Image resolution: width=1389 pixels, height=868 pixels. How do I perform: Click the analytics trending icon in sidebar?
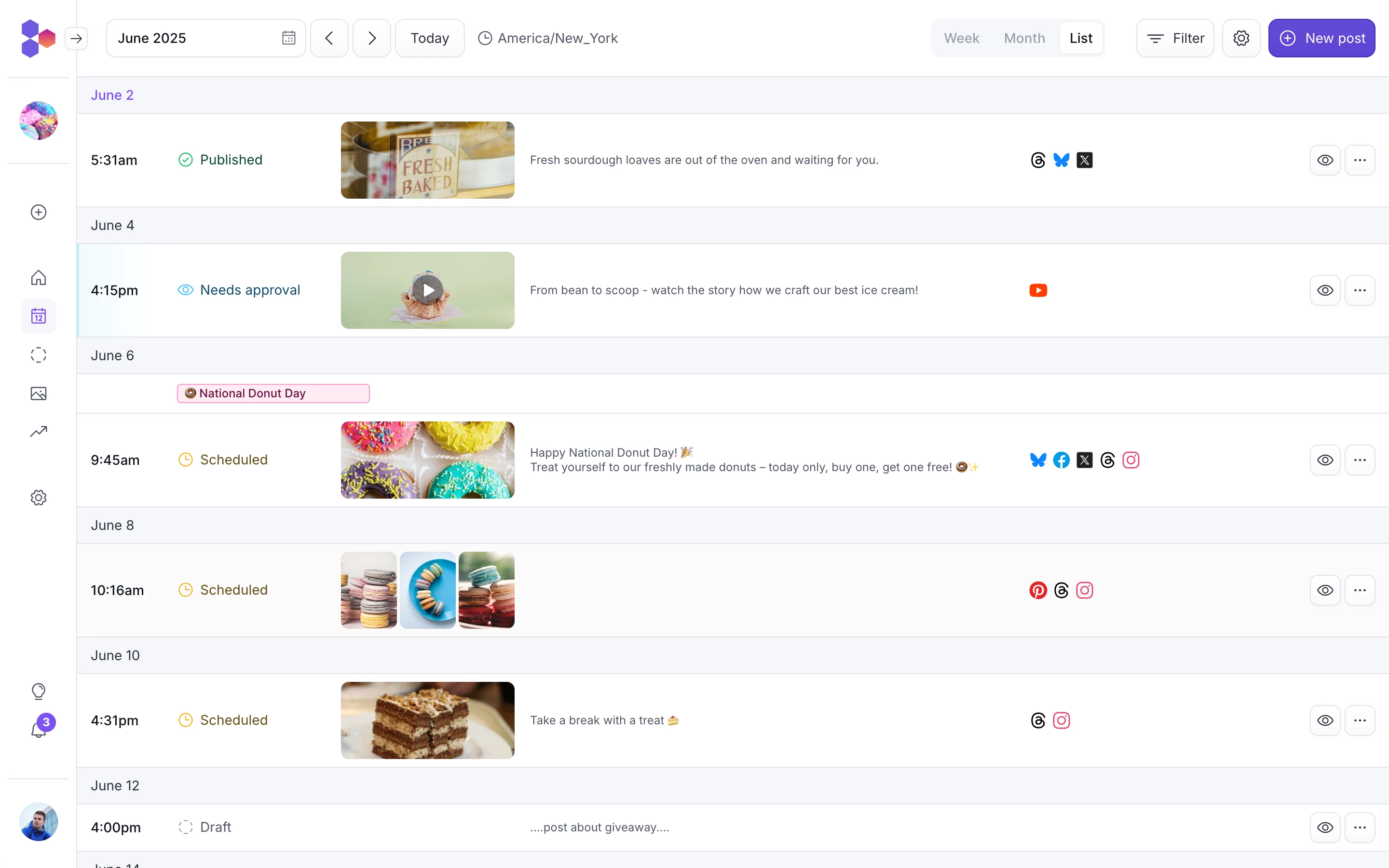click(x=38, y=432)
